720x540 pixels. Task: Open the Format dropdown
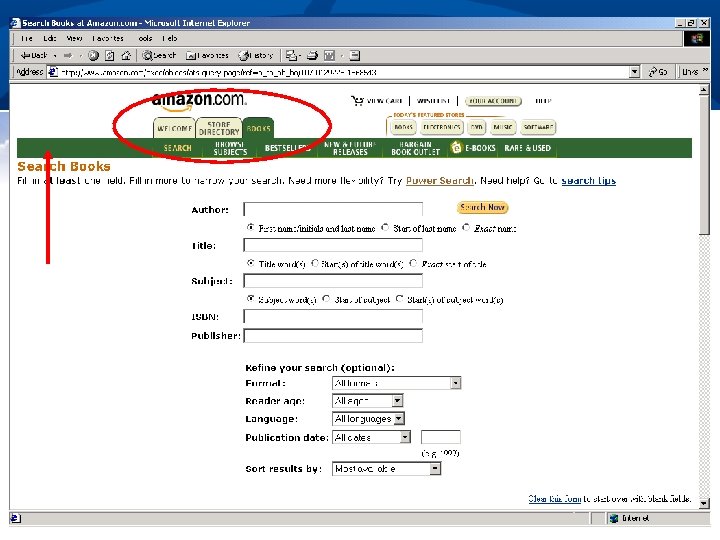point(396,383)
